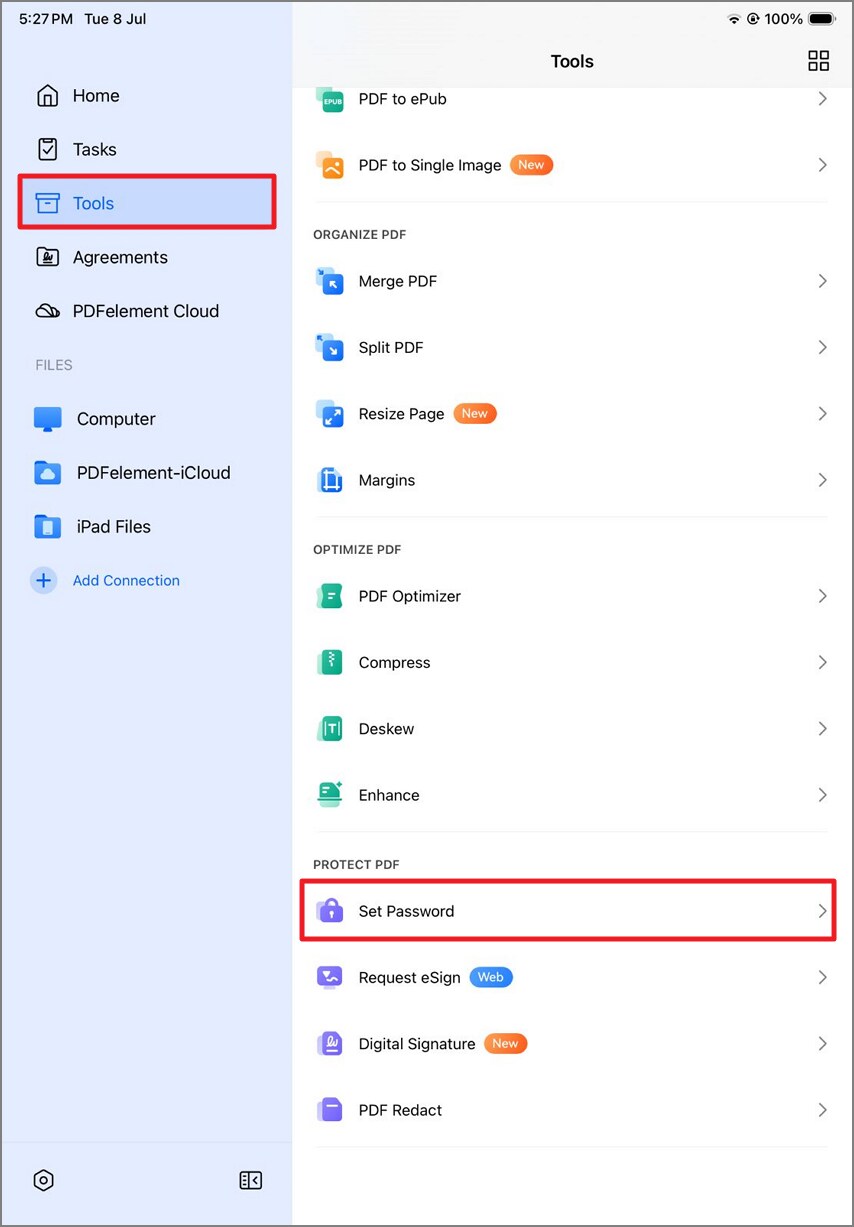Go to Home in the sidebar
The height and width of the screenshot is (1227, 854).
(x=96, y=96)
